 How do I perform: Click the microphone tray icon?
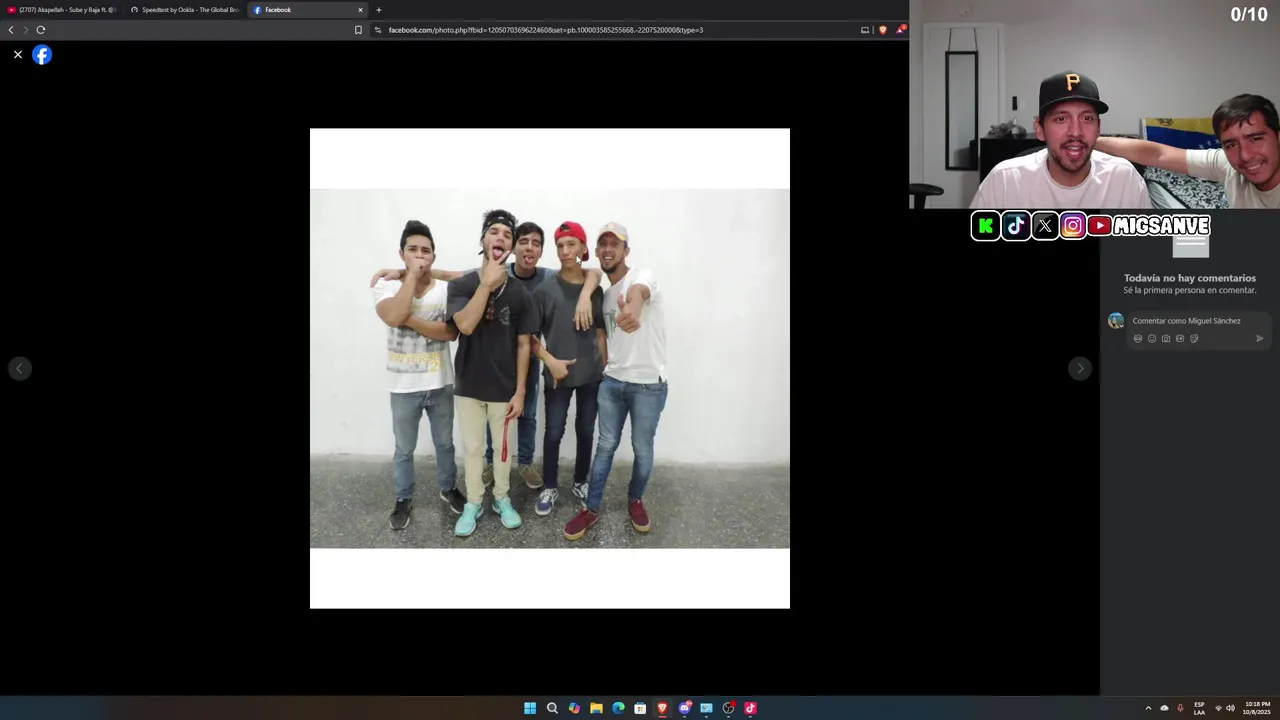1180,708
